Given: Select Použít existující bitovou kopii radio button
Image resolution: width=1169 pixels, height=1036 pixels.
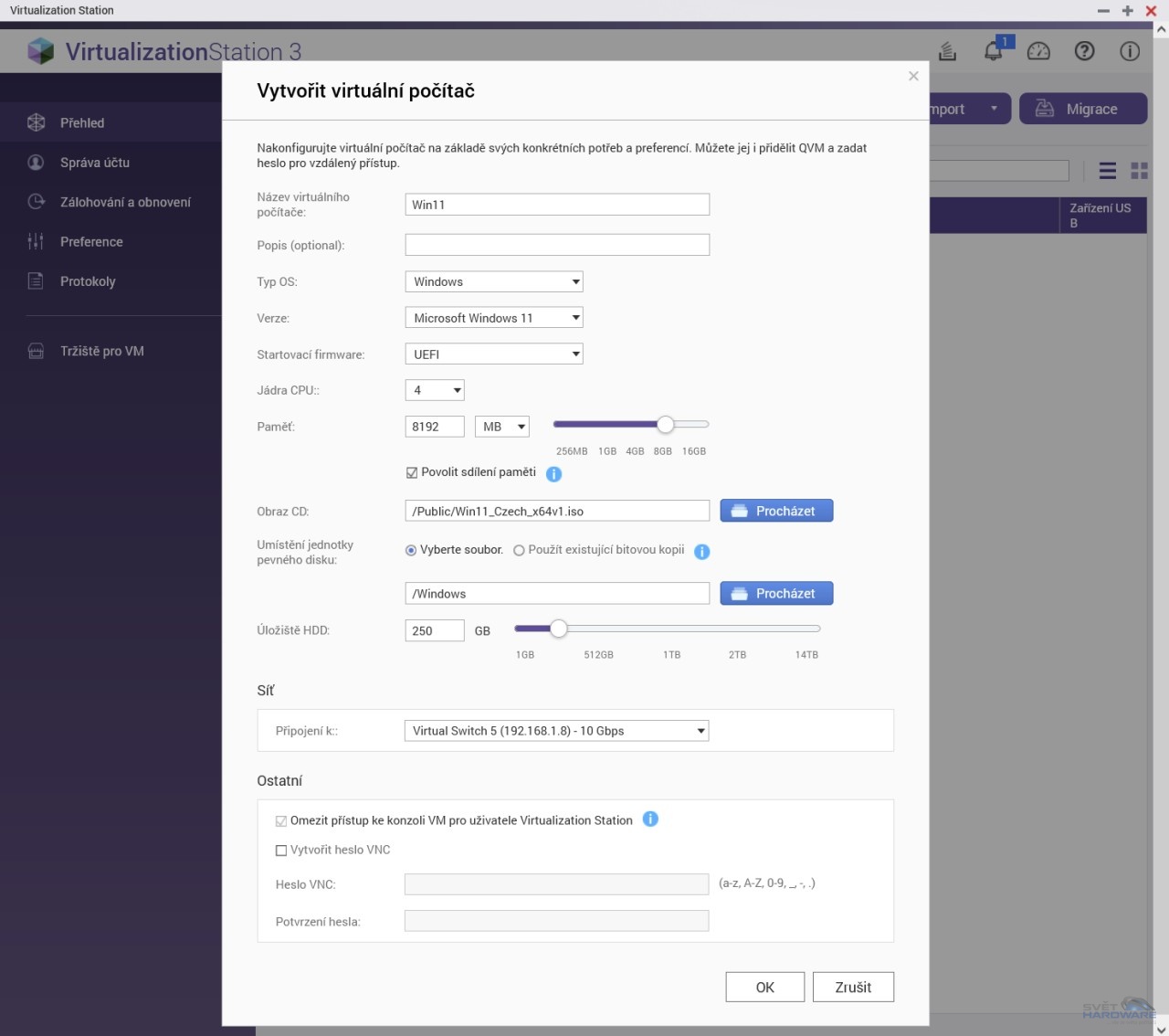Looking at the screenshot, I should click(519, 551).
